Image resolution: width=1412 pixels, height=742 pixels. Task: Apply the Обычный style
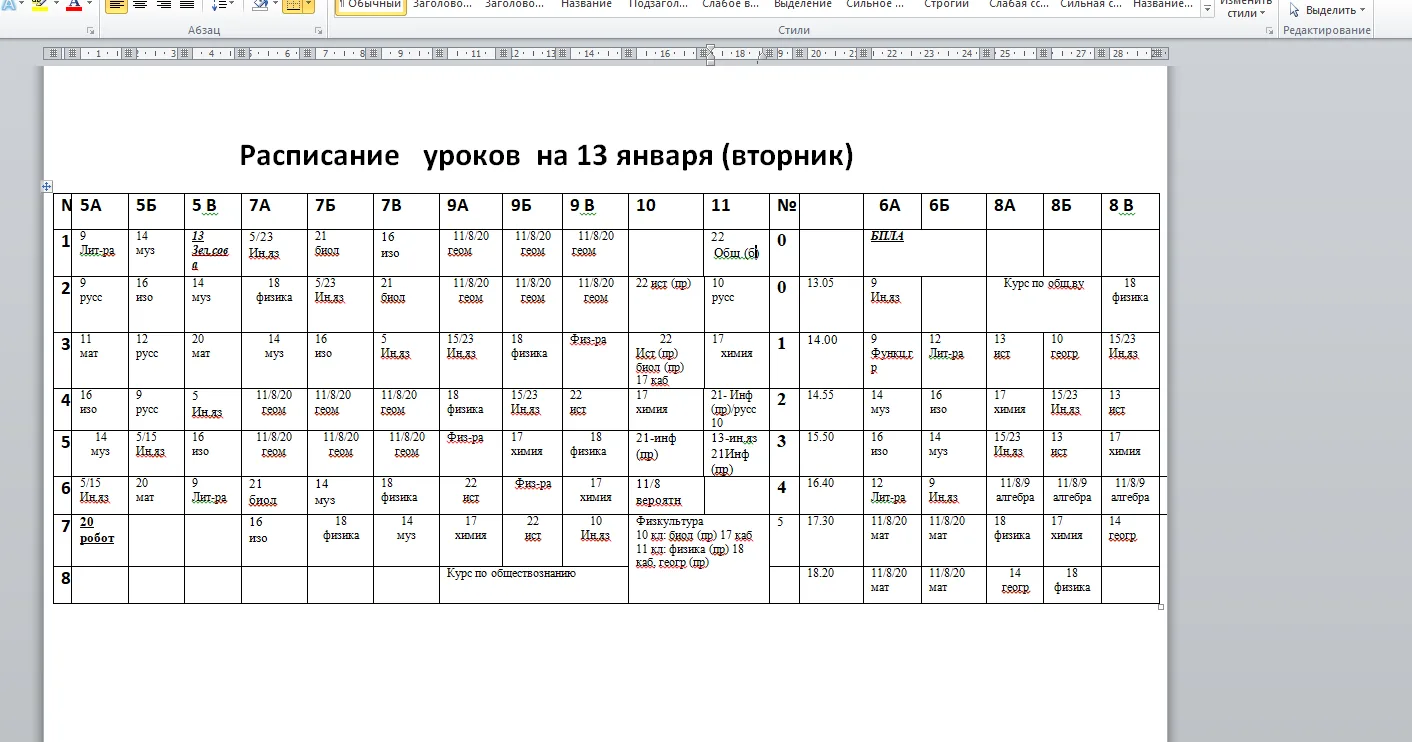pyautogui.click(x=370, y=5)
